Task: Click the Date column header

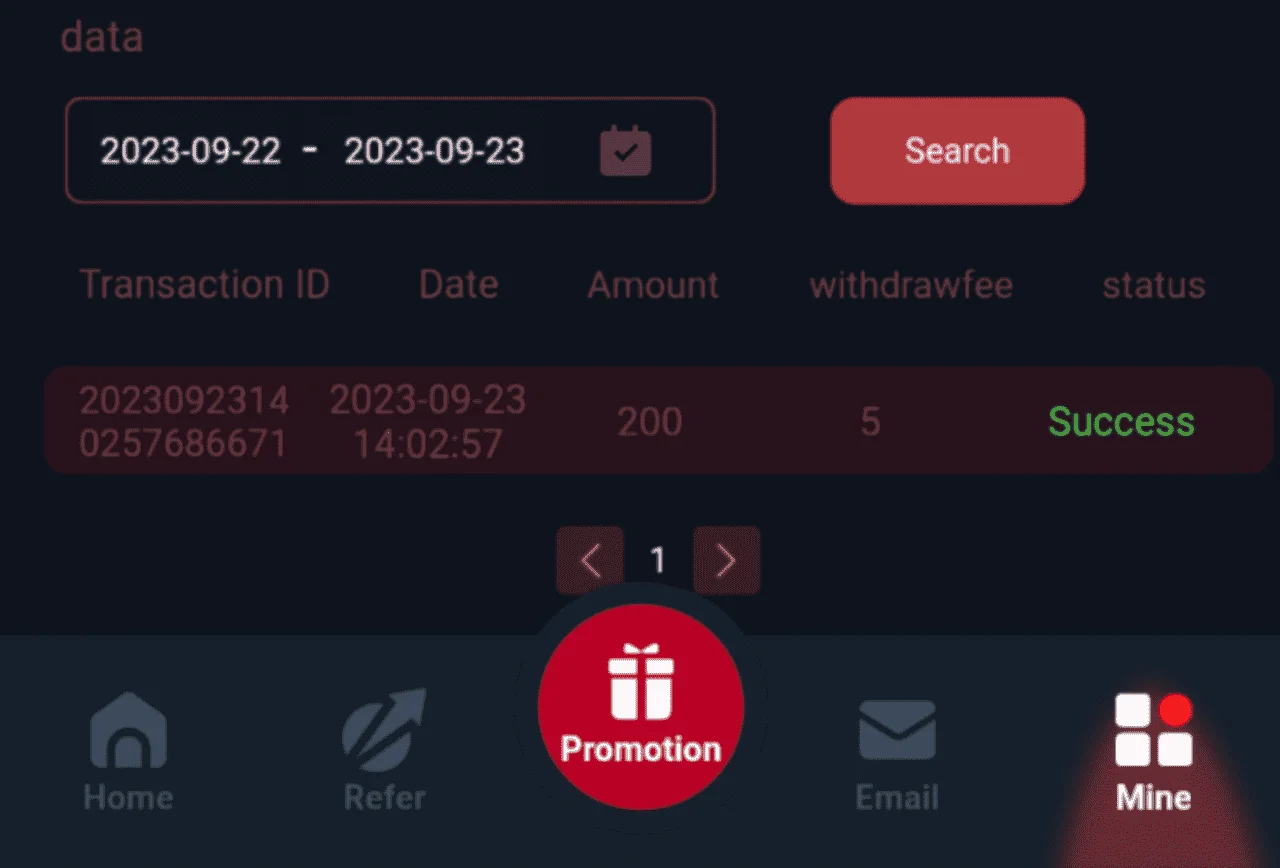Action: (459, 285)
